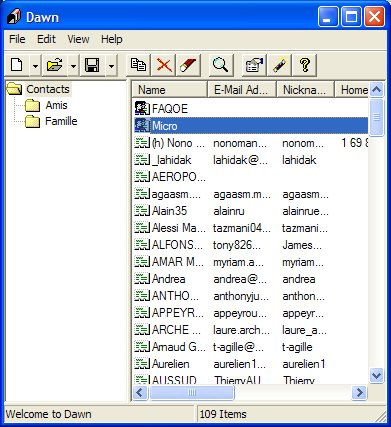Screen dimensions: 391x427
Task: Click the t-agille nickname cell
Action: click(x=297, y=347)
